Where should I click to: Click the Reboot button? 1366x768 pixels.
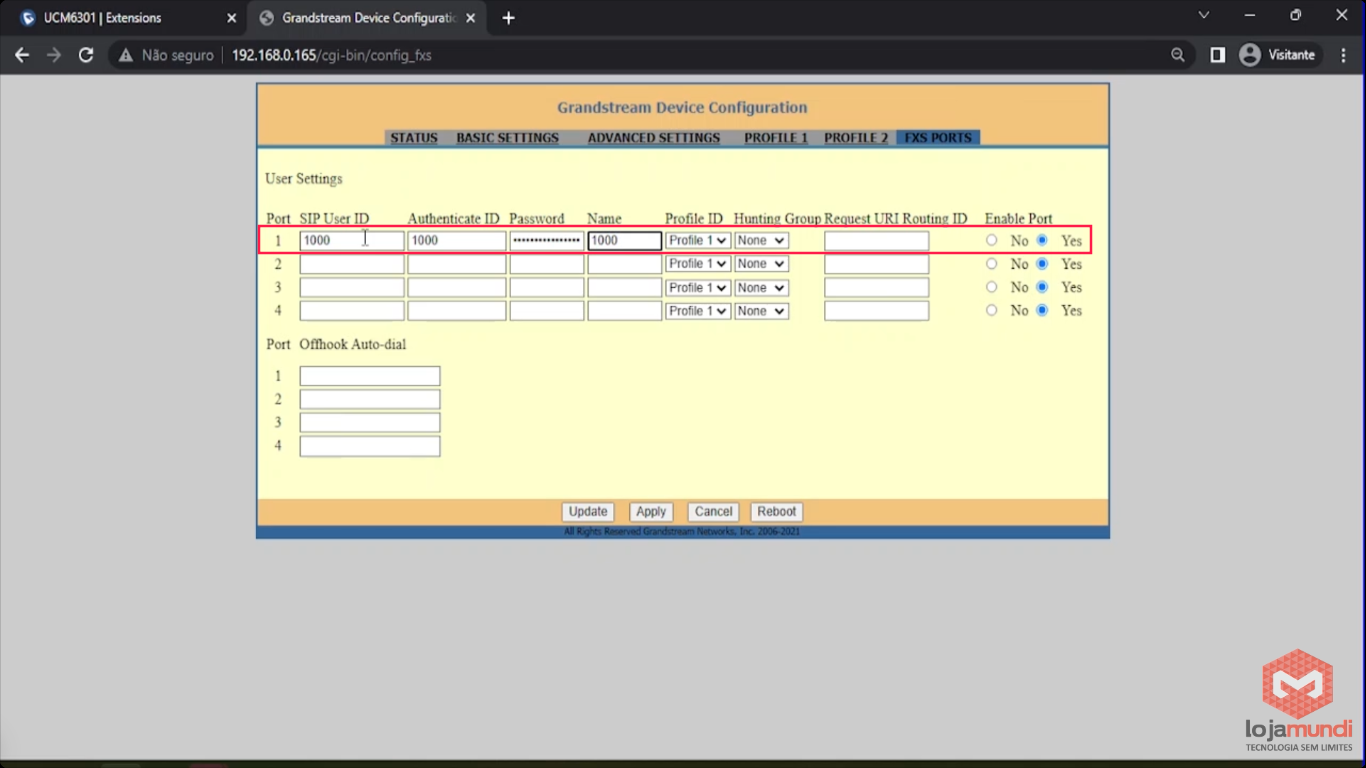[776, 512]
